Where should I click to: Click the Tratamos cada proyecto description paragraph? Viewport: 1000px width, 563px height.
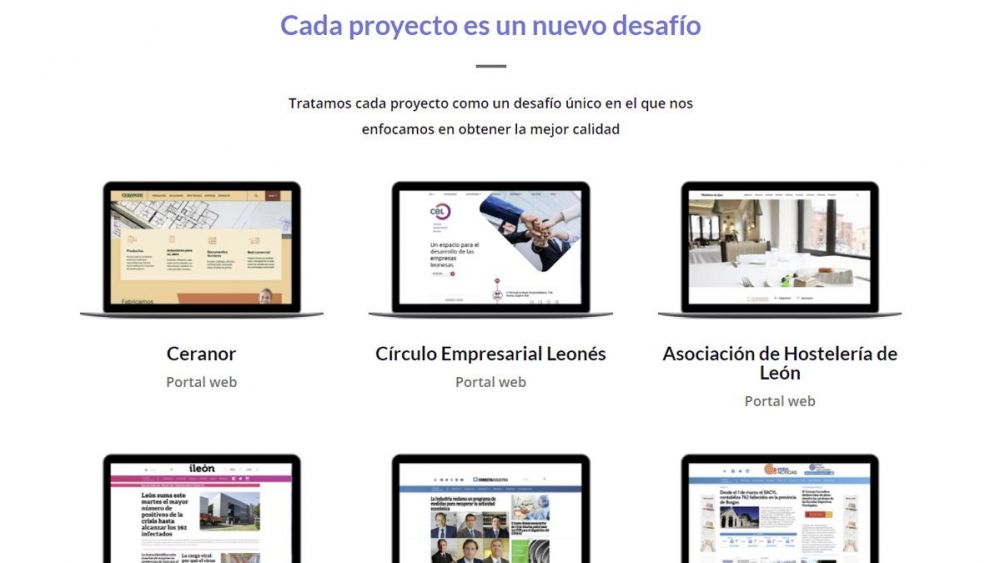(490, 116)
